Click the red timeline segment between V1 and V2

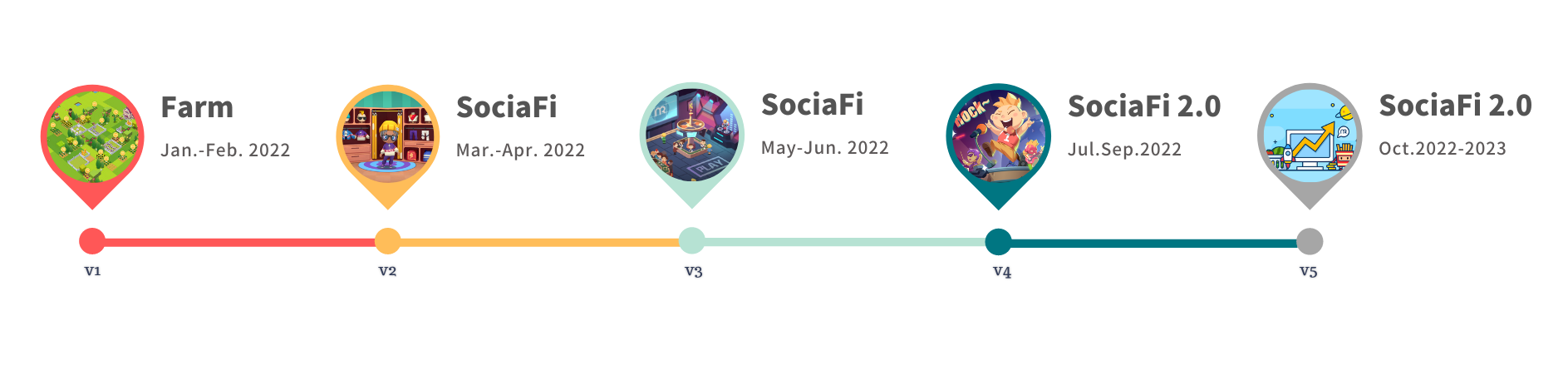coord(239,242)
